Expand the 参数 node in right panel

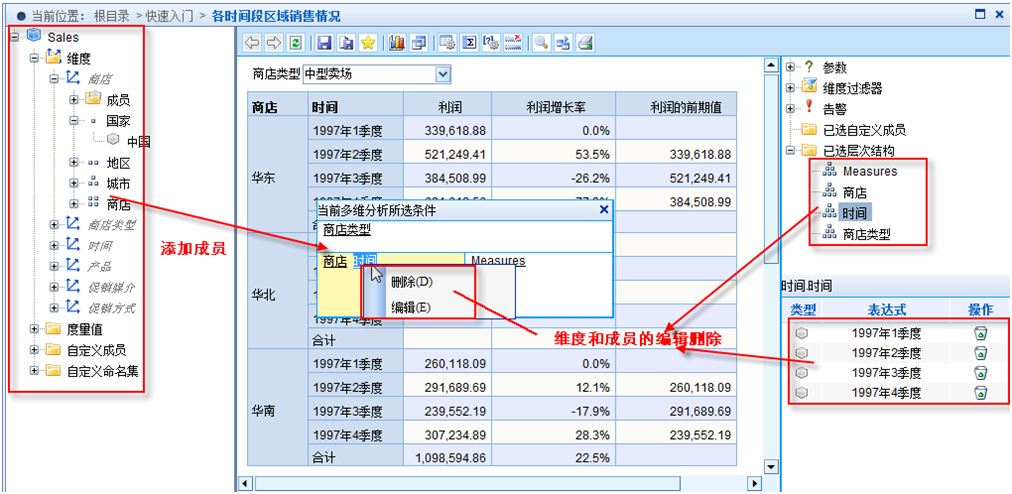click(x=791, y=67)
